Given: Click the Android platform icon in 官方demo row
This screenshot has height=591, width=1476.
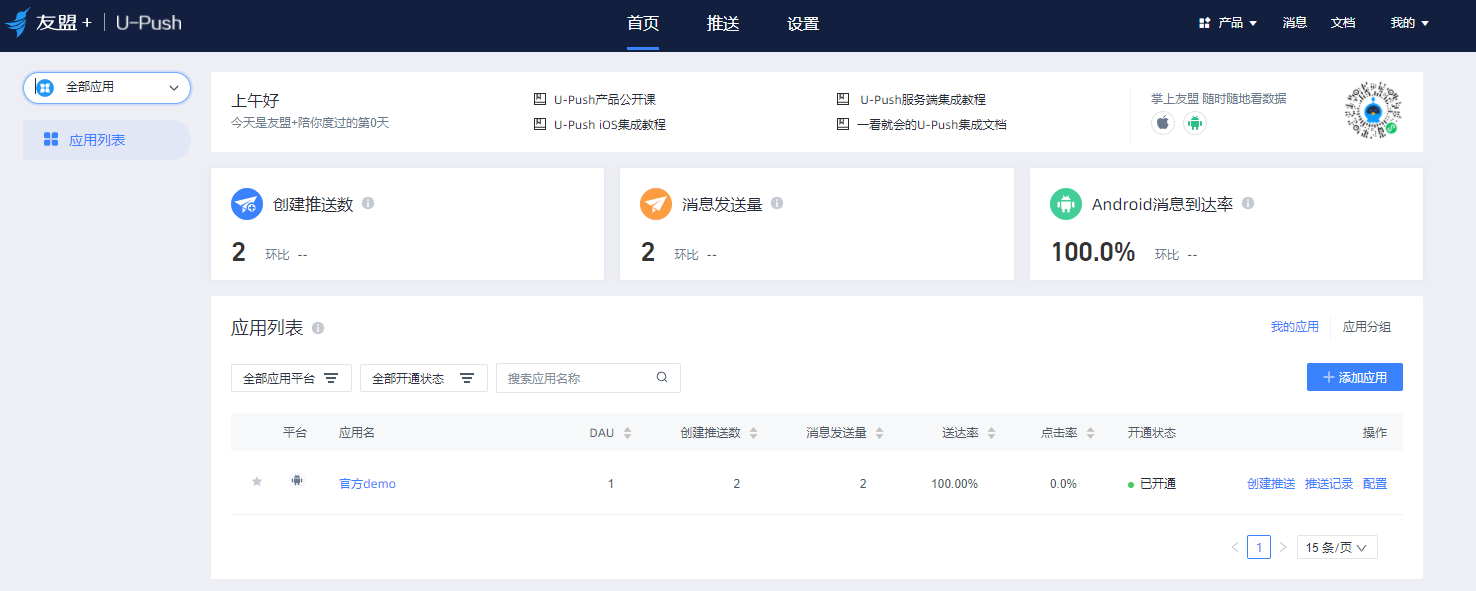Looking at the screenshot, I should click(297, 480).
